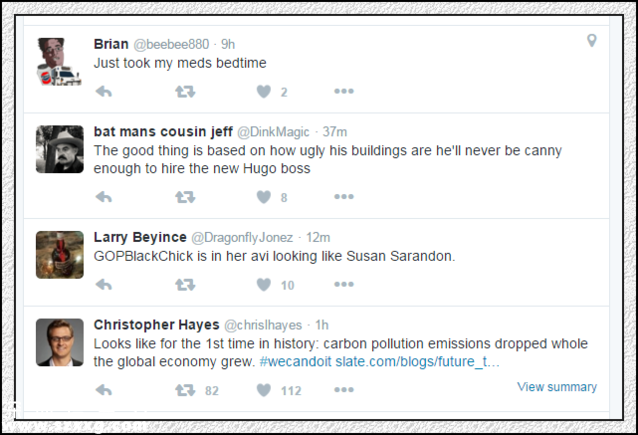Open the slate.com blog link
The image size is (638, 435).
[x=417, y=361]
